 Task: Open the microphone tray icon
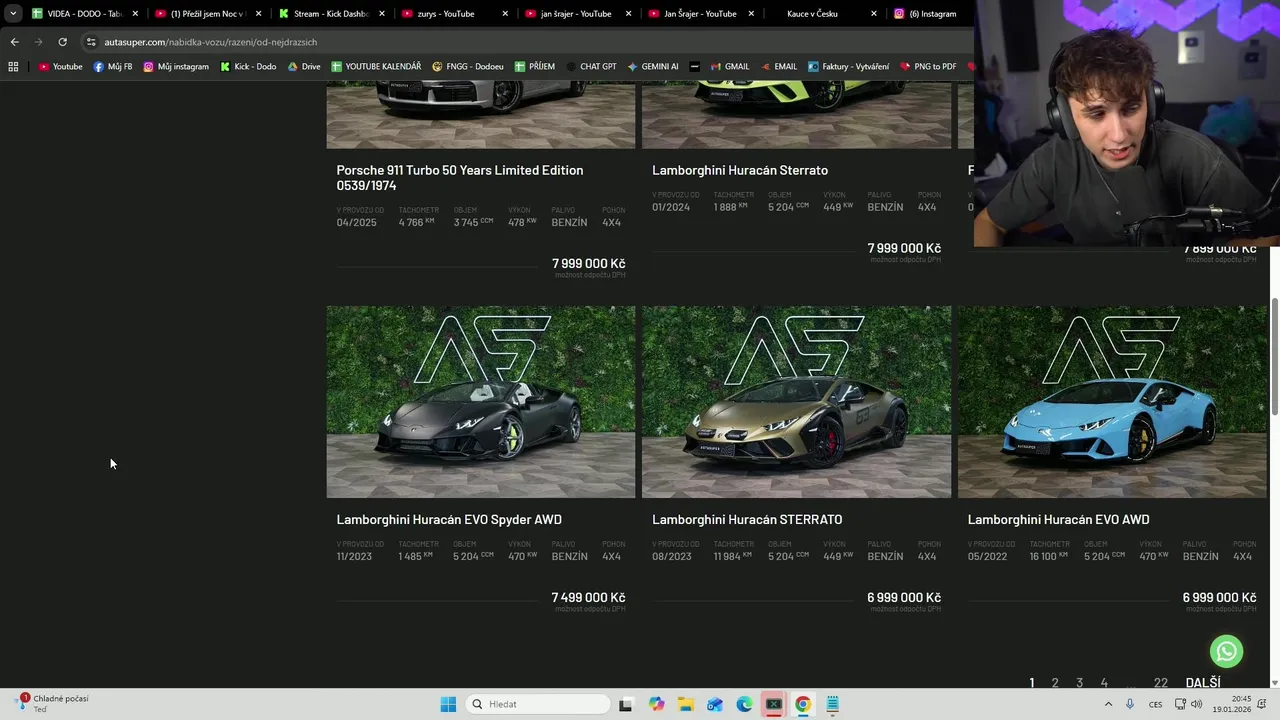click(1130, 704)
